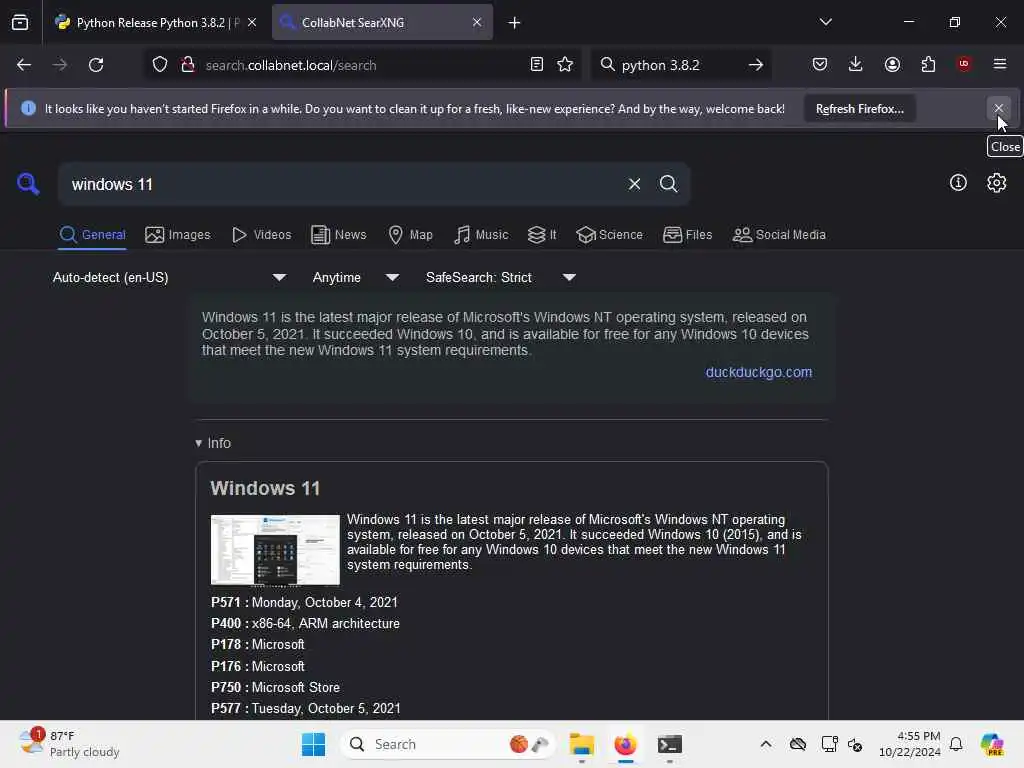Clear the windows 11 search query
The height and width of the screenshot is (768, 1024).
pyautogui.click(x=634, y=184)
